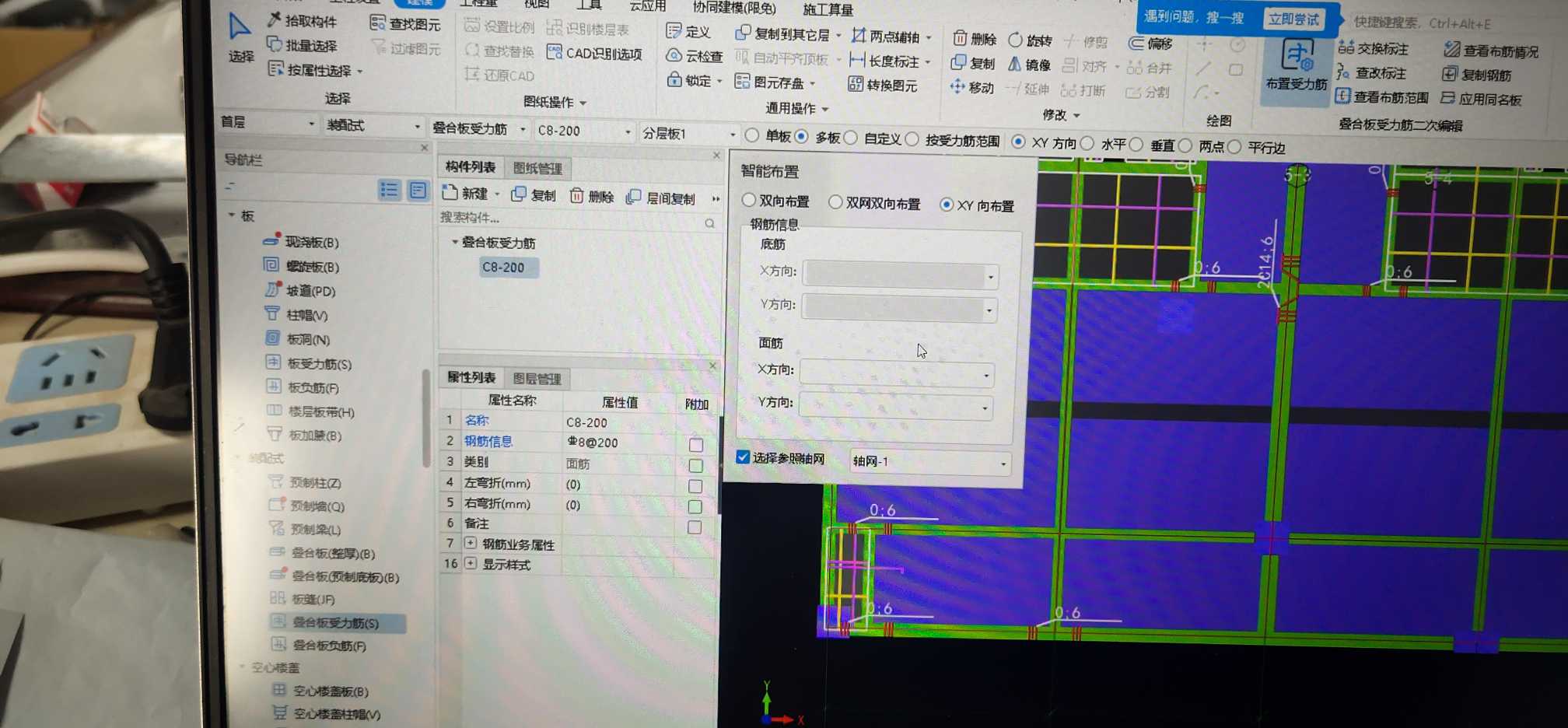Switch to the 图纸管理 tab

pos(537,168)
